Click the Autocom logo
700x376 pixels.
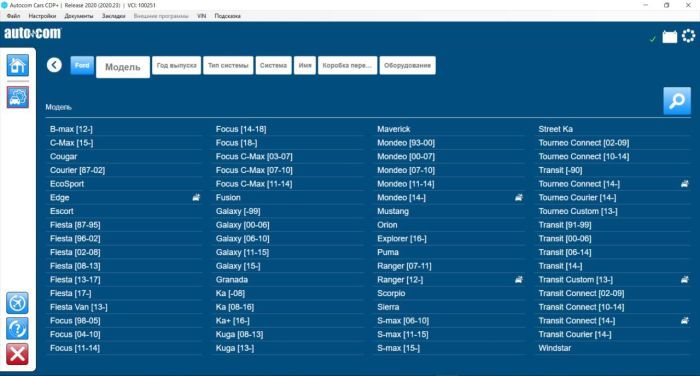tap(33, 33)
